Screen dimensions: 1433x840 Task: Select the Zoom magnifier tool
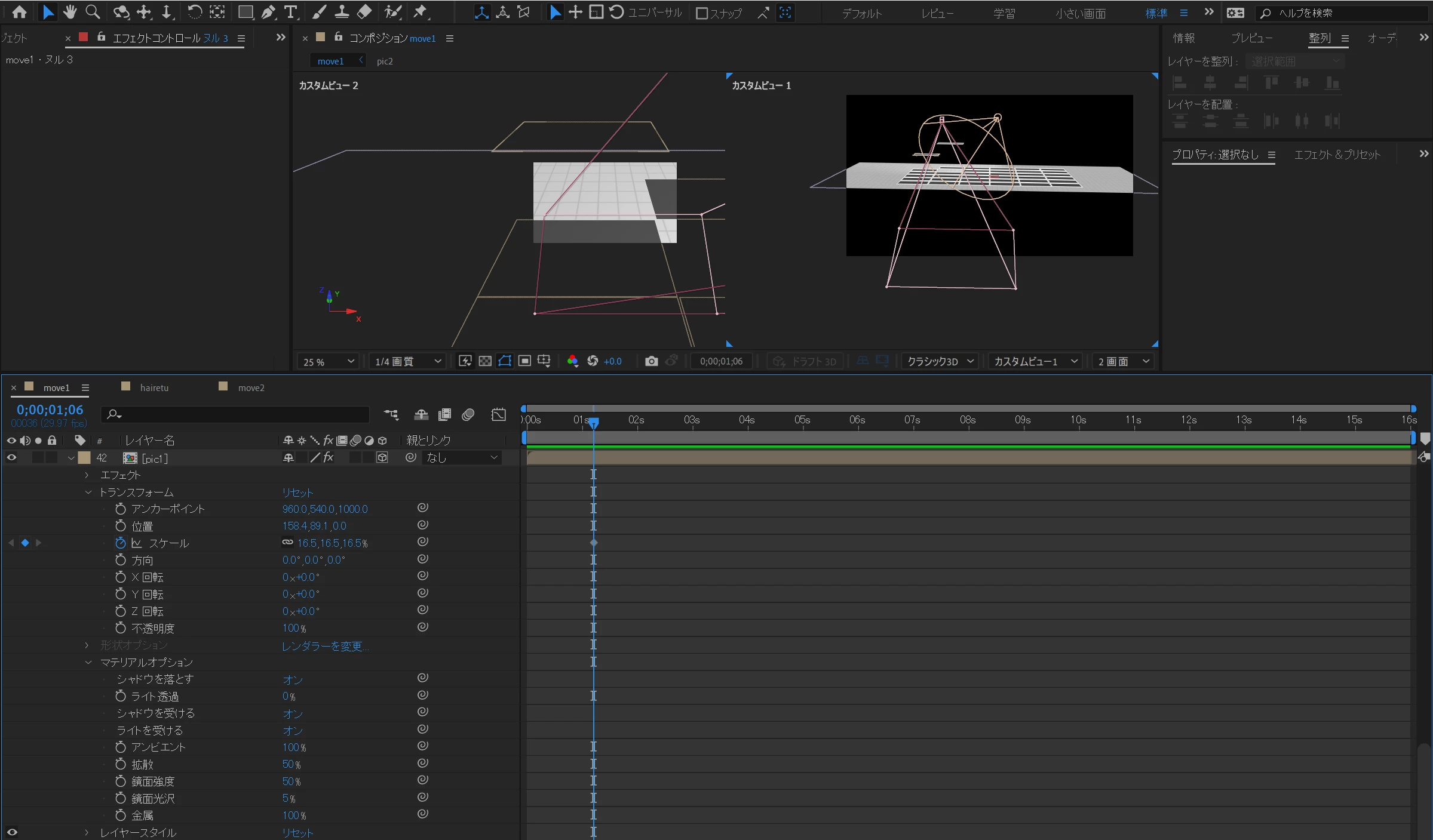[93, 12]
